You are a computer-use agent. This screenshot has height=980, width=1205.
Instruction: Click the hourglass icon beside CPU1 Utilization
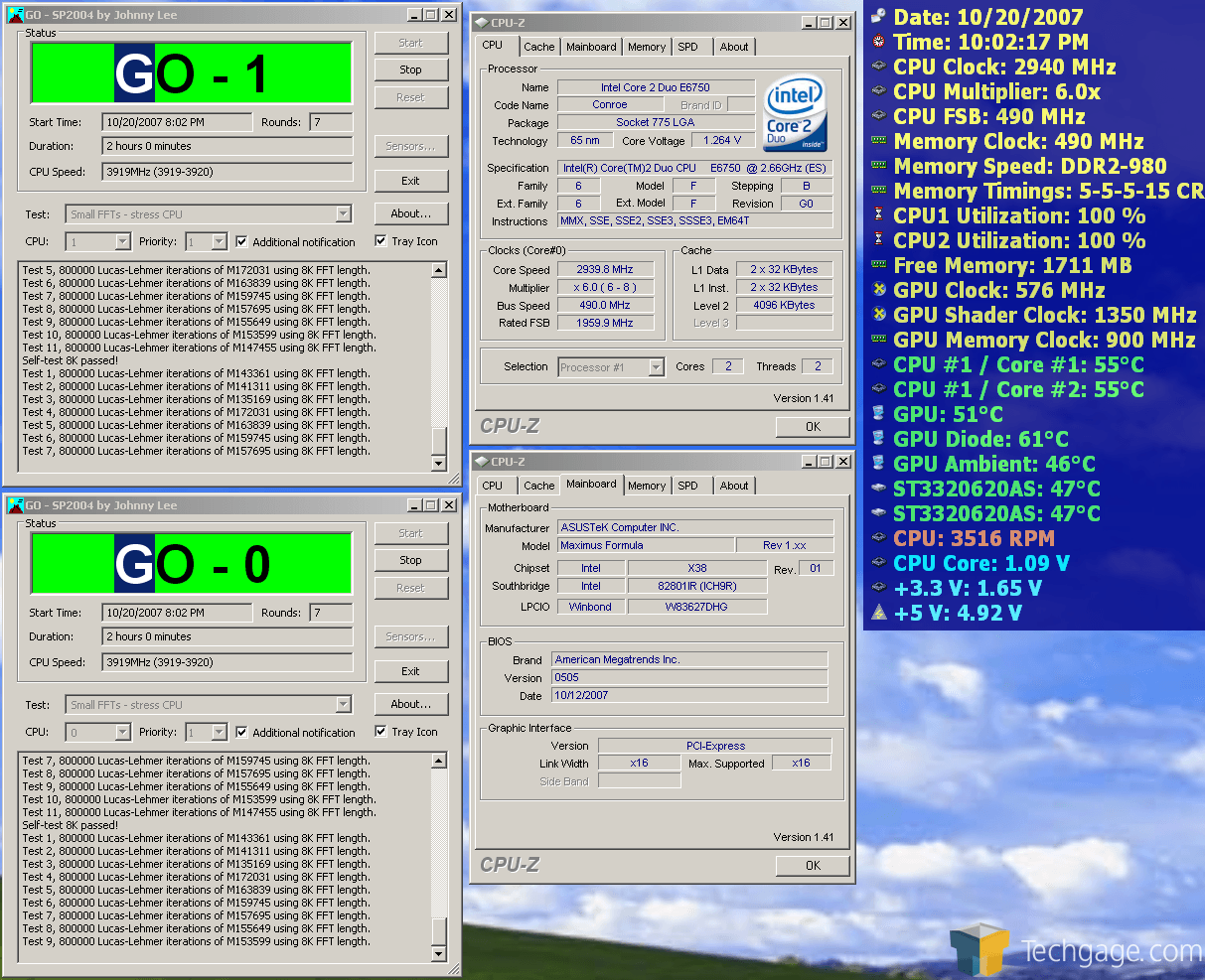878,215
